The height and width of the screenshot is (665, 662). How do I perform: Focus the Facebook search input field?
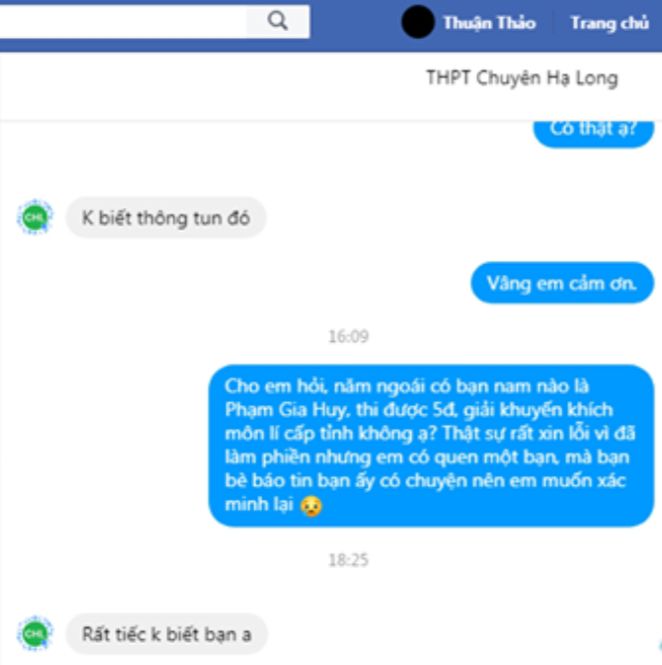tap(123, 21)
